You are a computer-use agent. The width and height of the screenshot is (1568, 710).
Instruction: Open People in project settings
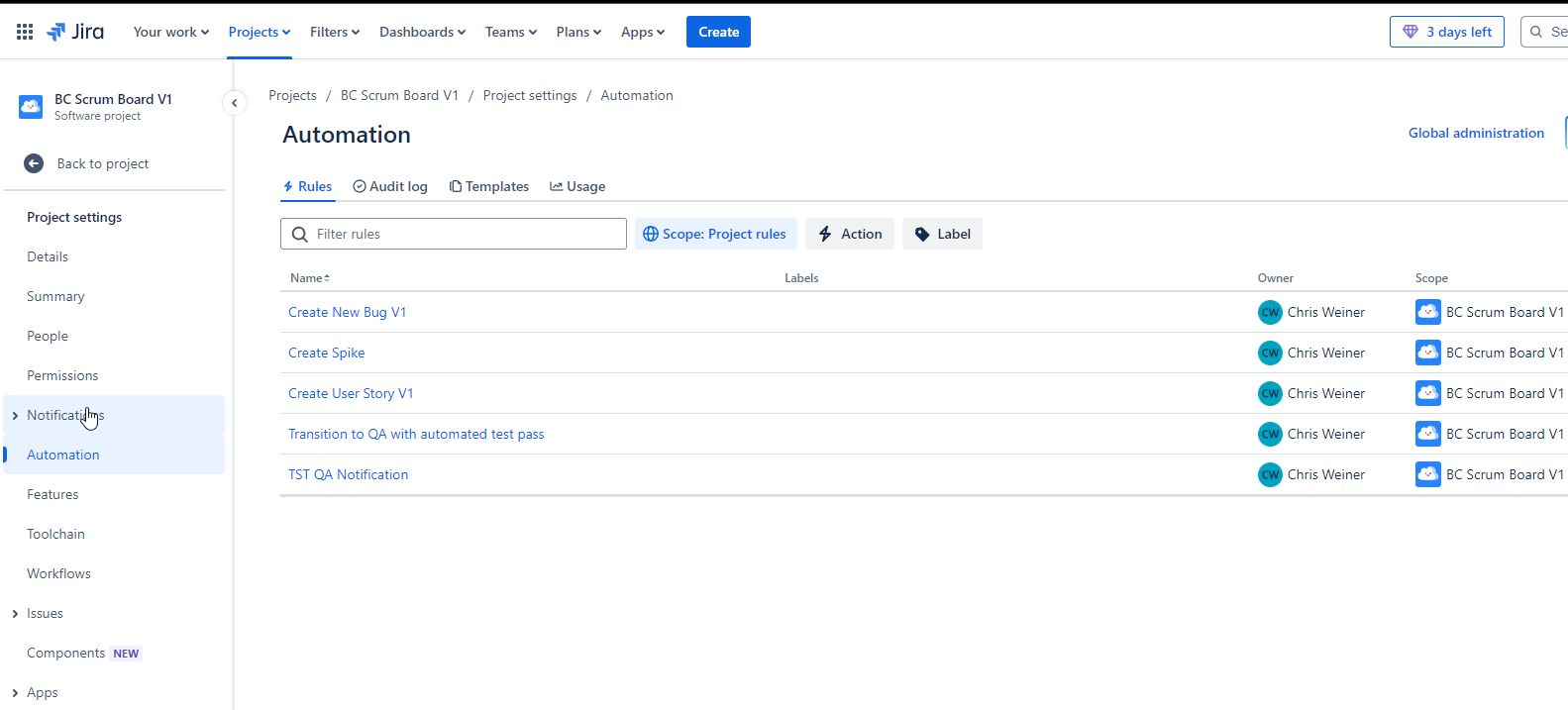tap(48, 336)
